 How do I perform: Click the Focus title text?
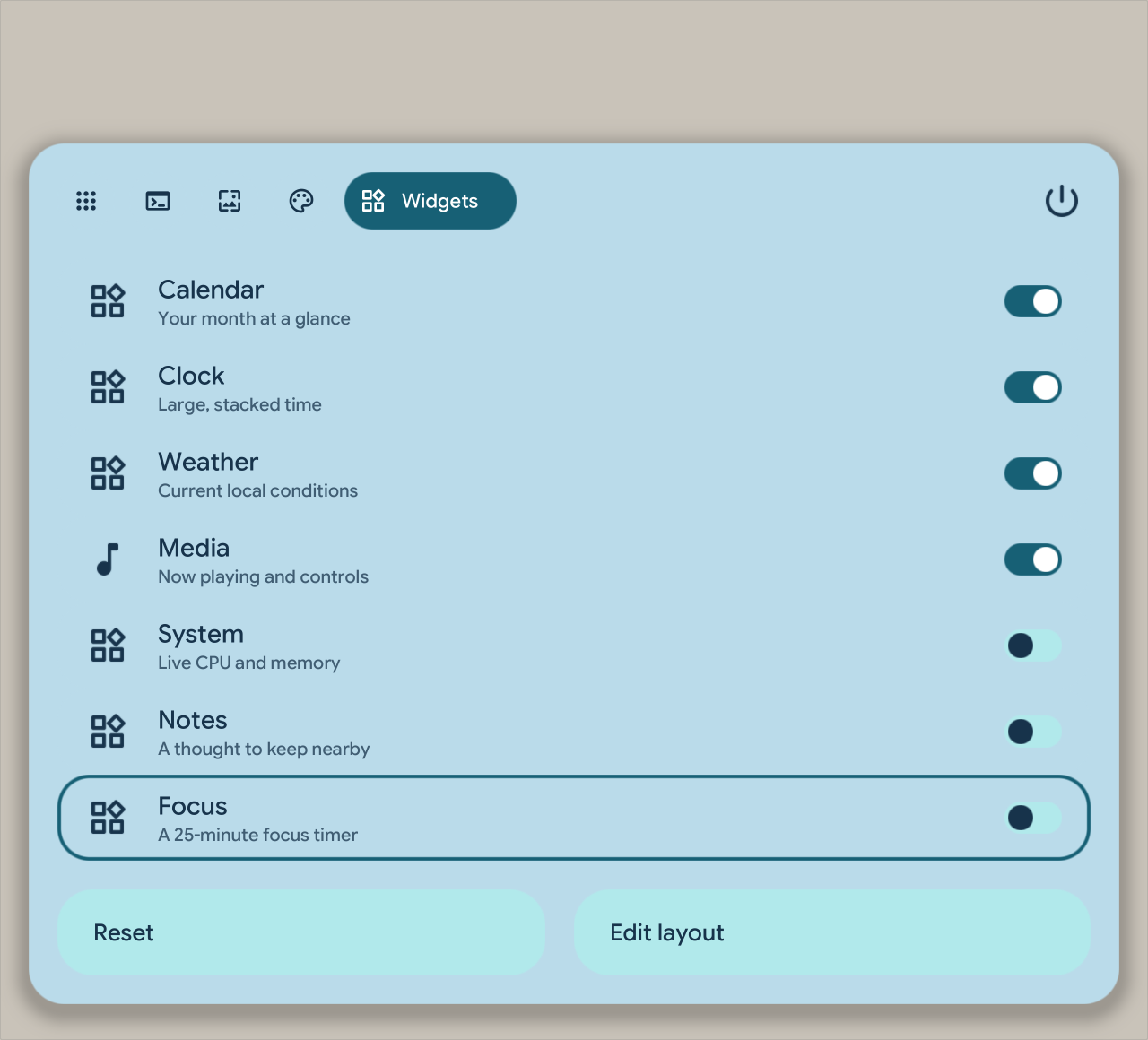click(x=193, y=806)
